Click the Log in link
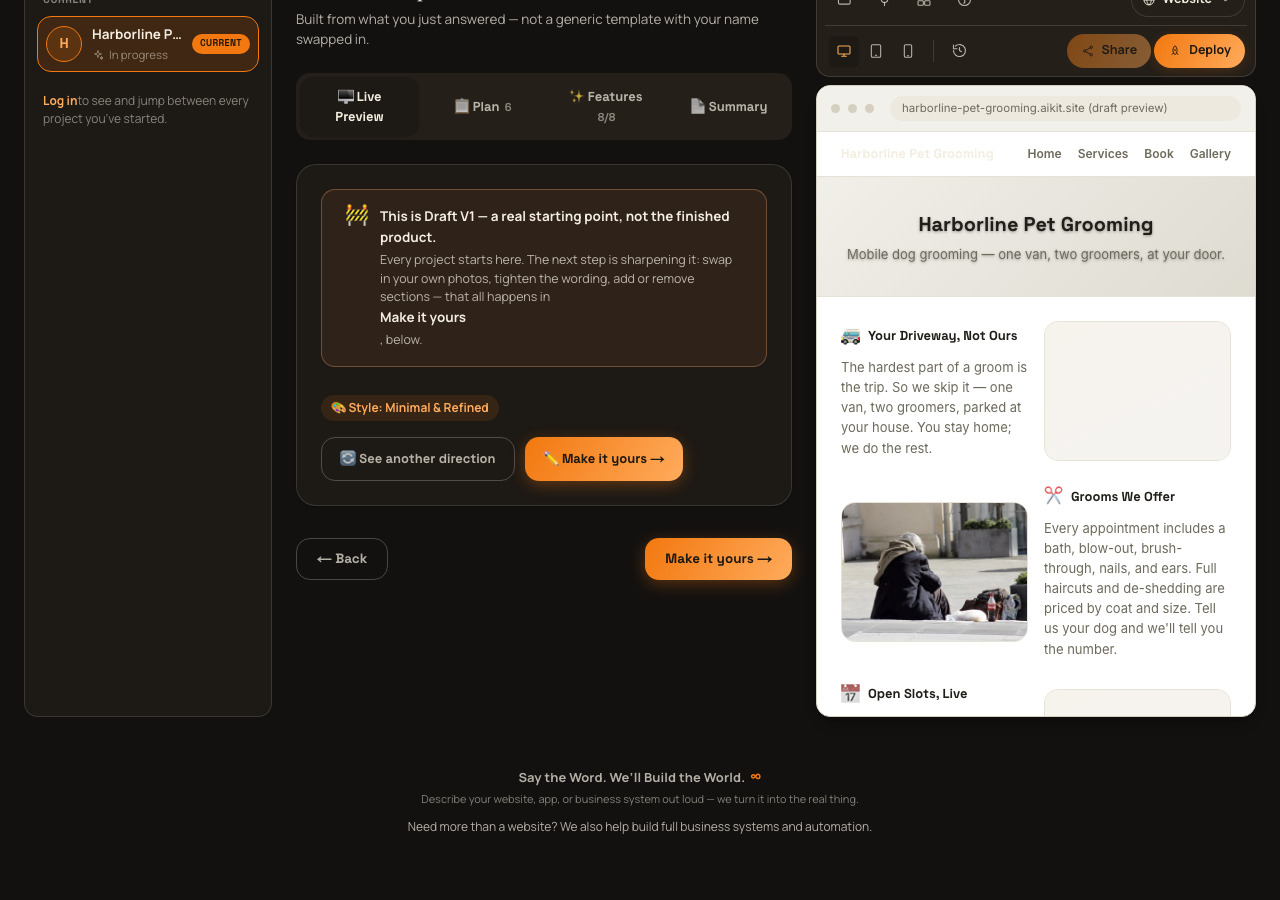Image resolution: width=1280 pixels, height=900 pixels. (60, 101)
